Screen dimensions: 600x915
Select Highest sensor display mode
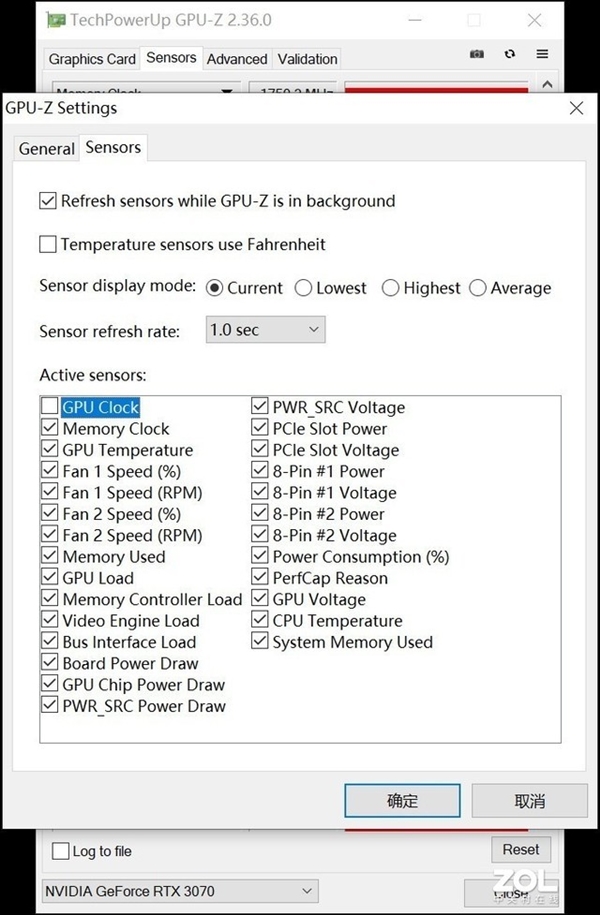point(390,288)
